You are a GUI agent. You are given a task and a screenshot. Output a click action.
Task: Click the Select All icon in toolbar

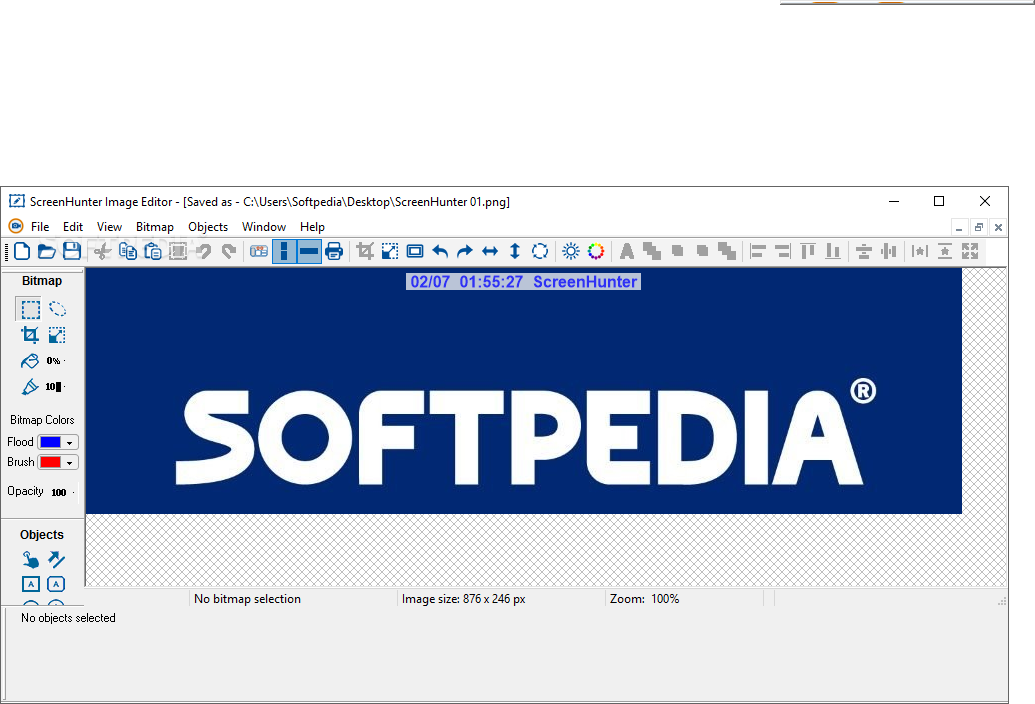pos(178,251)
